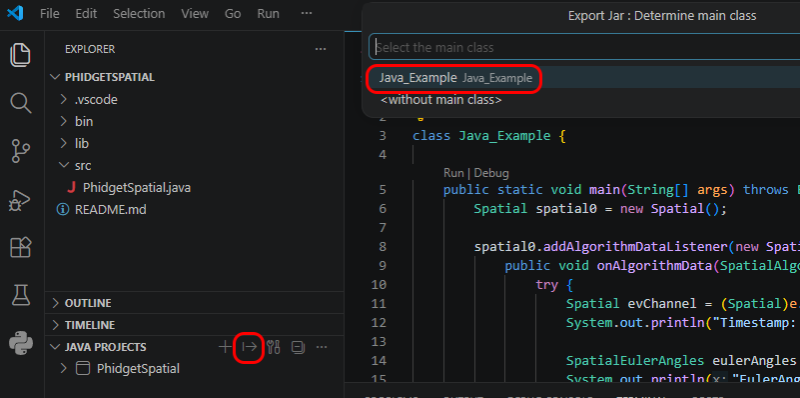Screen dimensions: 800x398
Task: Expand the .vscode folder
Action: click(63, 100)
